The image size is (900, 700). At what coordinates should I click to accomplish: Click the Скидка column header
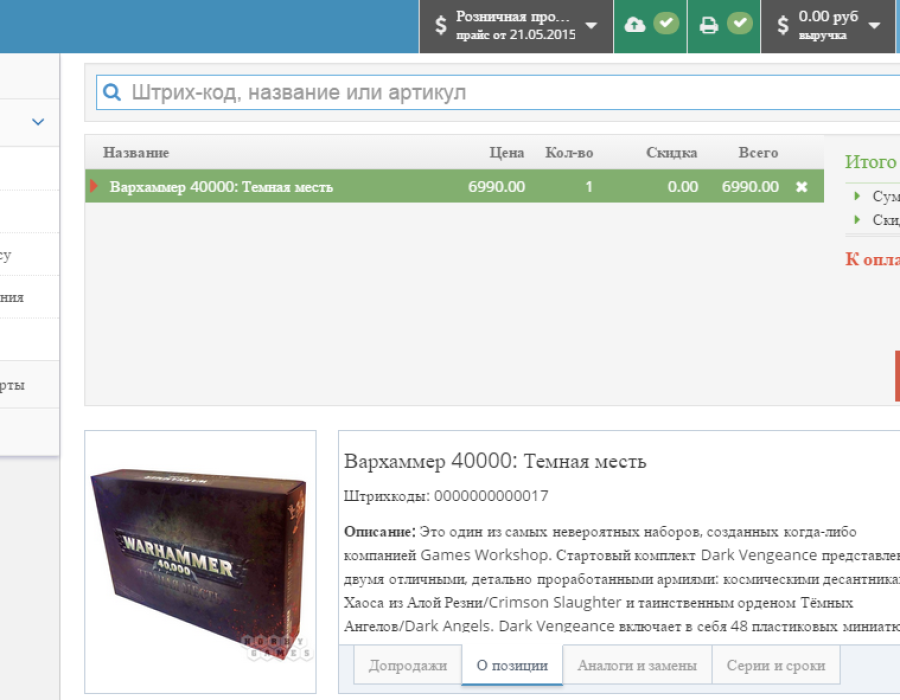(672, 153)
